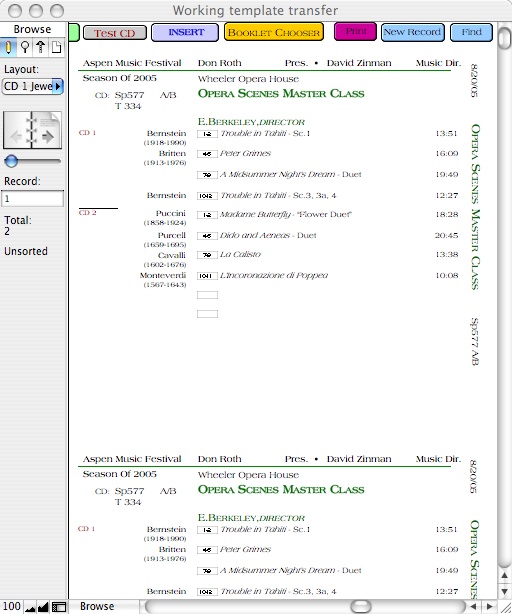Open Browse mode pop-up in bottom bar
This screenshot has width=512, height=614.
point(104,606)
